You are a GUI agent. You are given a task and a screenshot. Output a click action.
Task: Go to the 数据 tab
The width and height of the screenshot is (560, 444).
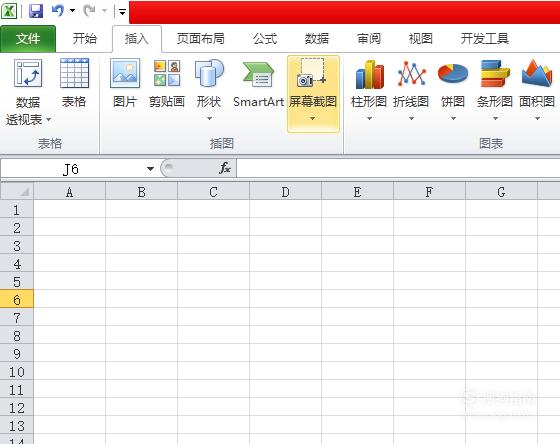[317, 39]
